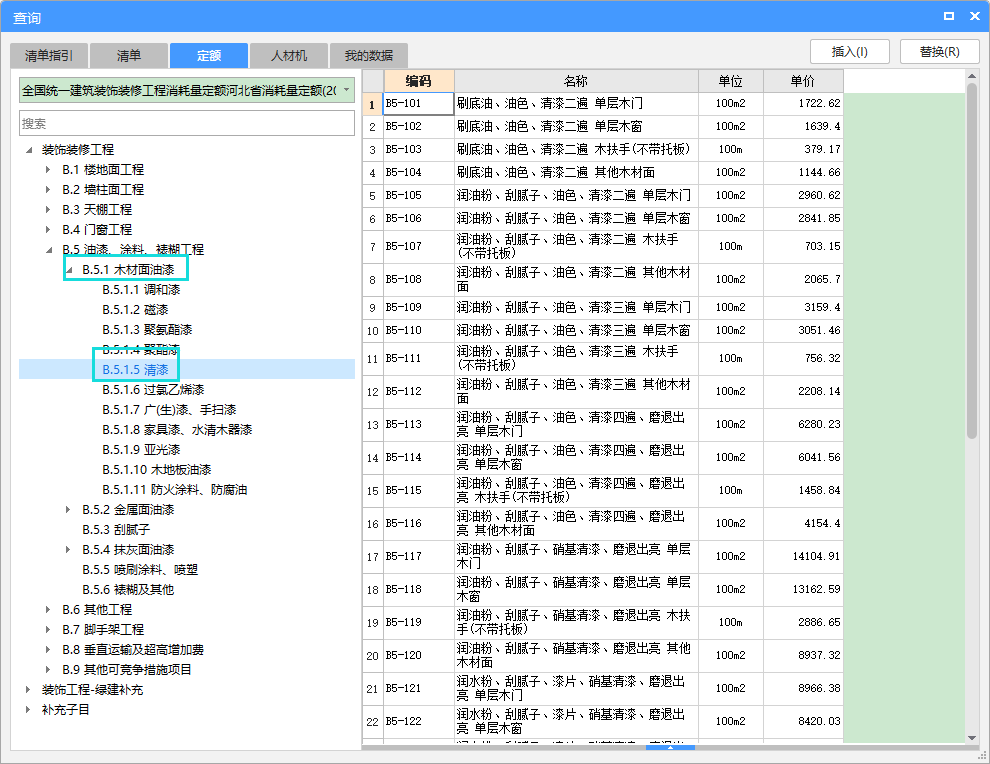Click the 插入(I) button
The width and height of the screenshot is (990, 764).
849,52
